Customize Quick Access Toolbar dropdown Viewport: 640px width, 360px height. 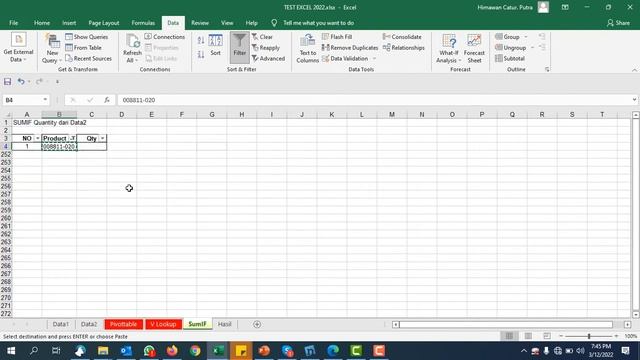(58, 82)
